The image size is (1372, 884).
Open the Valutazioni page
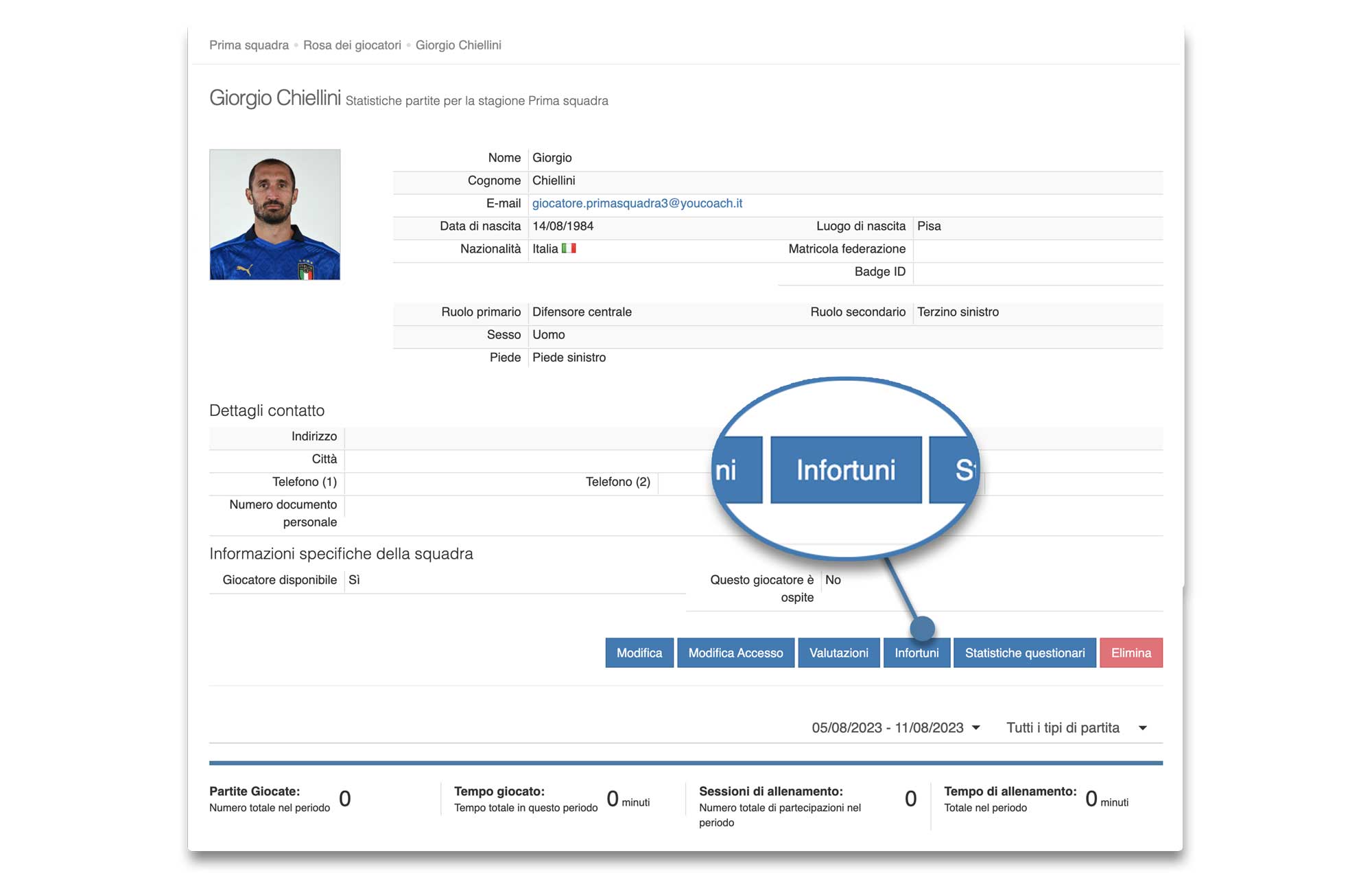838,653
